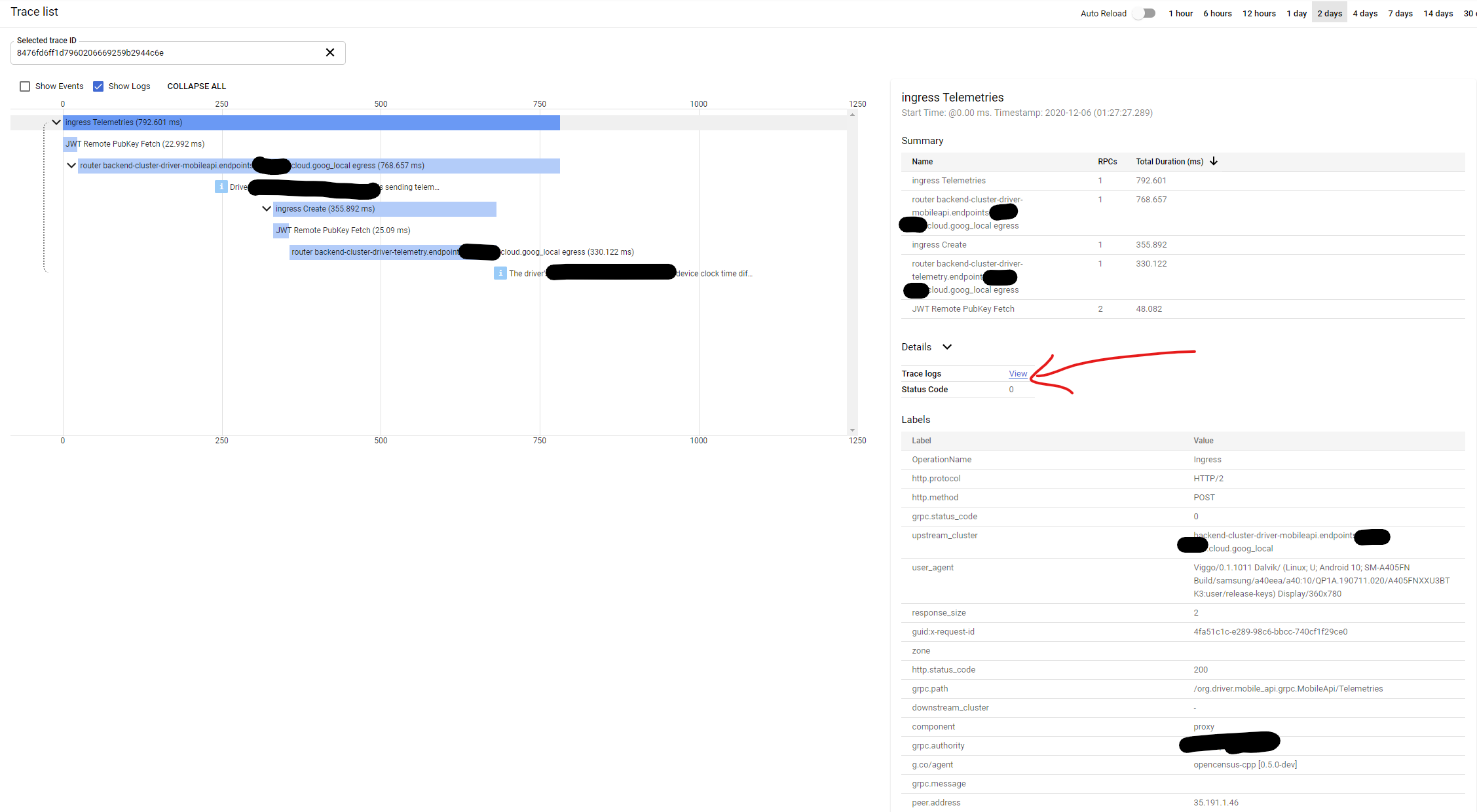Disable the Show Logs checkbox
The height and width of the screenshot is (812, 1477).
coord(98,86)
